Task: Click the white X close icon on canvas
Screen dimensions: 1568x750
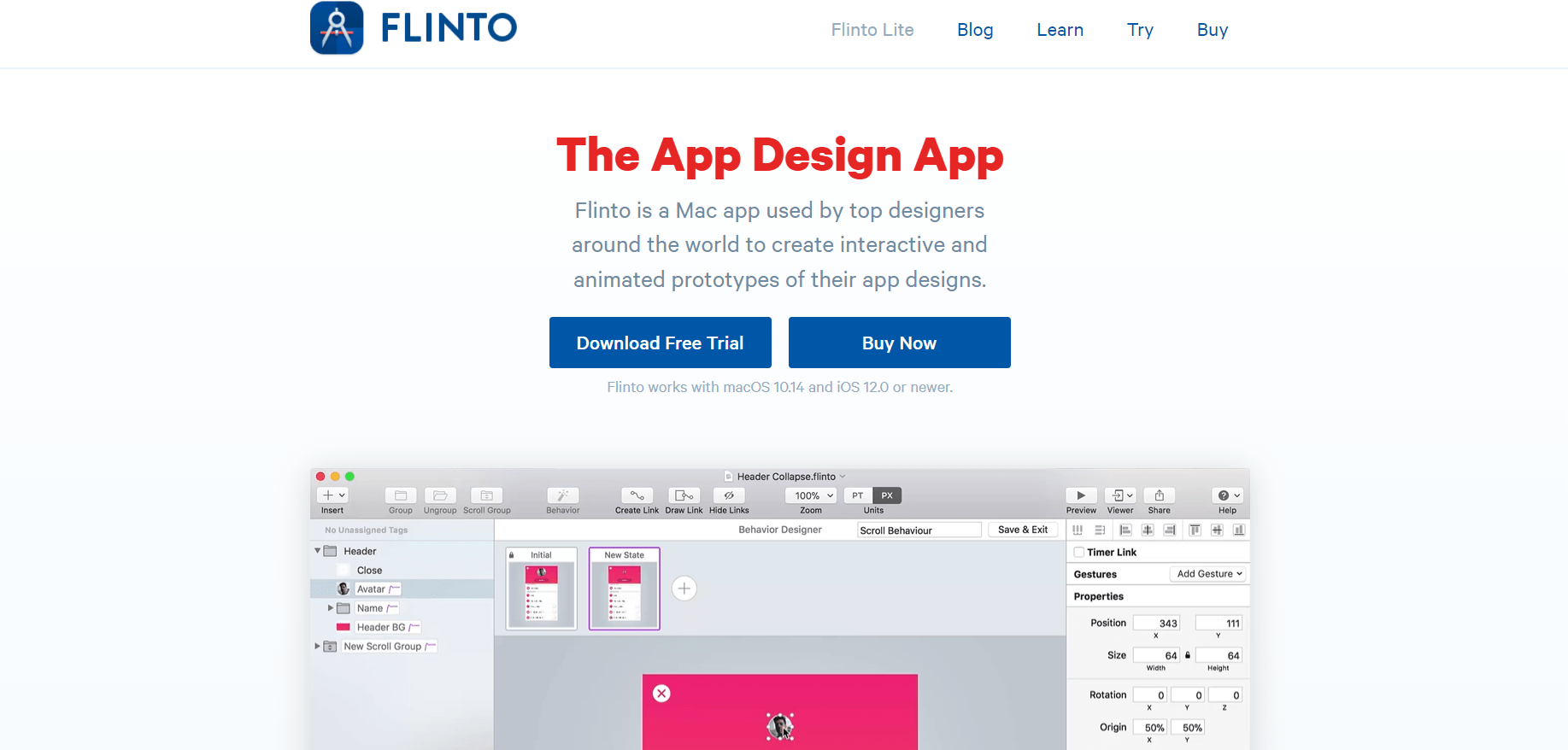Action: pyautogui.click(x=661, y=694)
